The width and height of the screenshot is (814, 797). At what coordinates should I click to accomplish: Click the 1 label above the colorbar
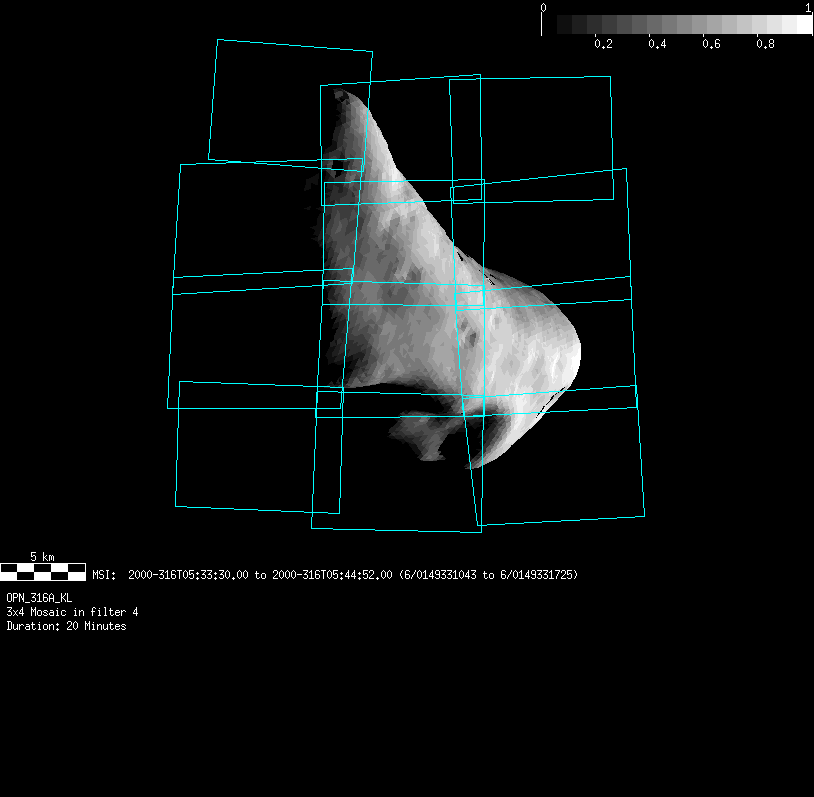point(807,8)
